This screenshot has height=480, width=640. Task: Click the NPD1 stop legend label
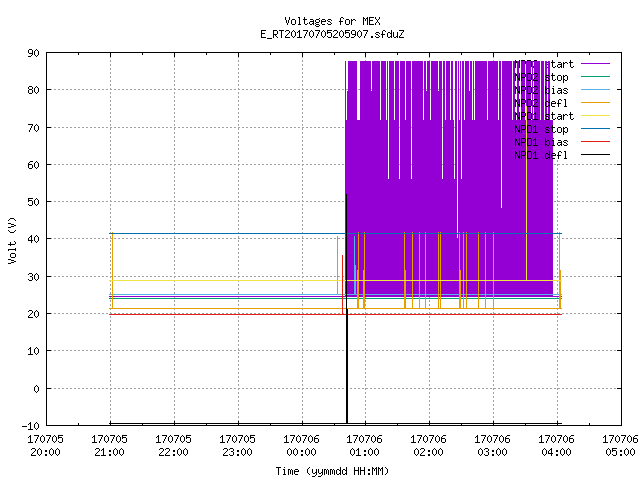tap(541, 129)
